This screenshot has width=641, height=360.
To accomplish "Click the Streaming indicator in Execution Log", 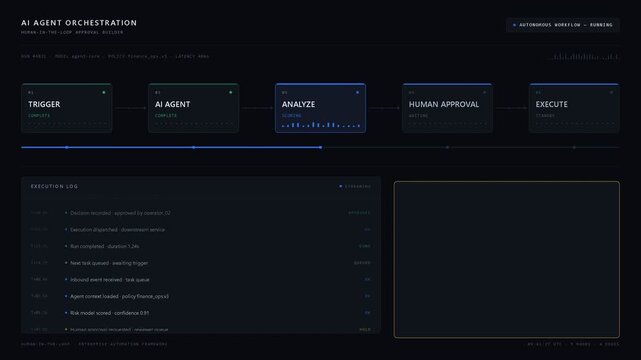I will [355, 186].
